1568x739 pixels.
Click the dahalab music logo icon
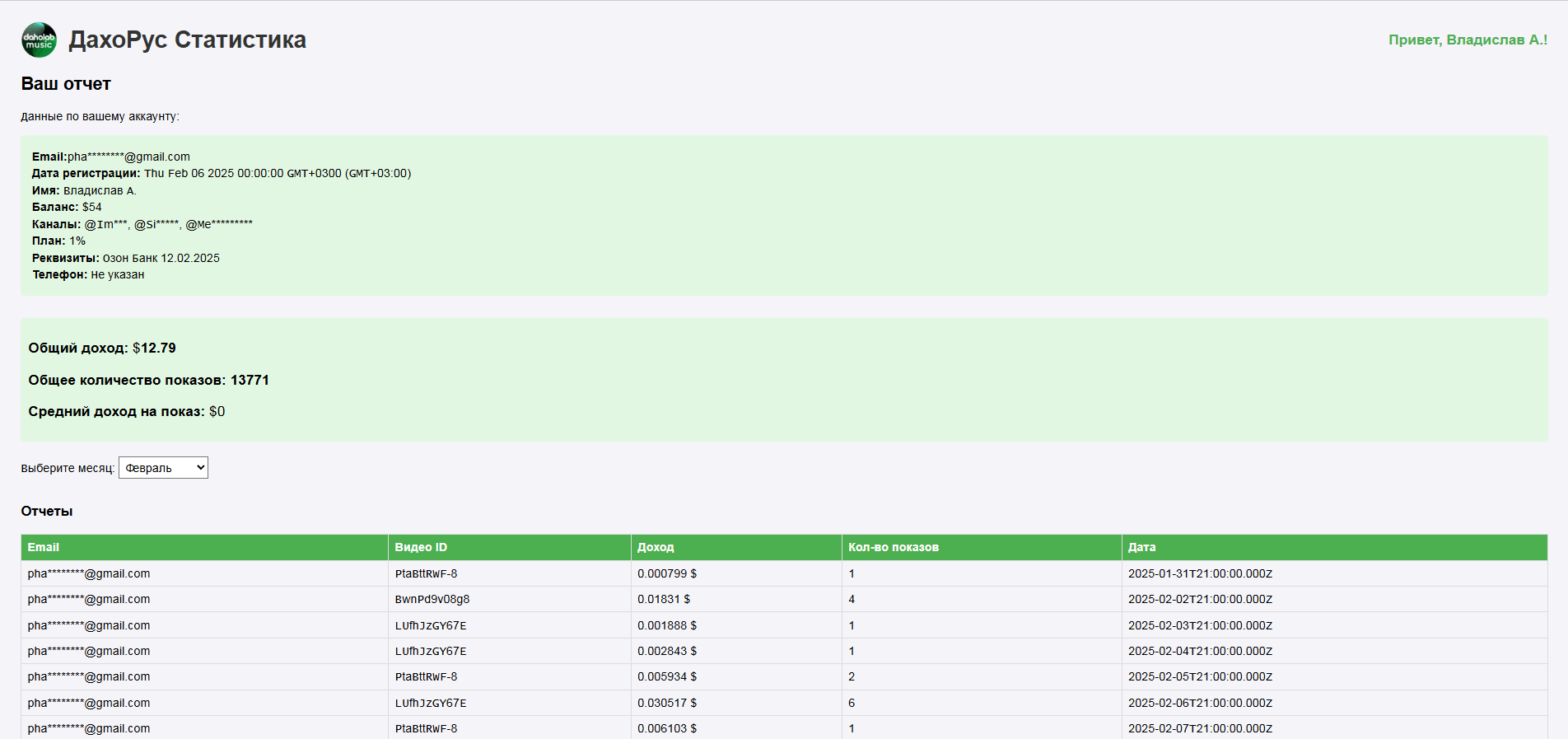[x=39, y=40]
